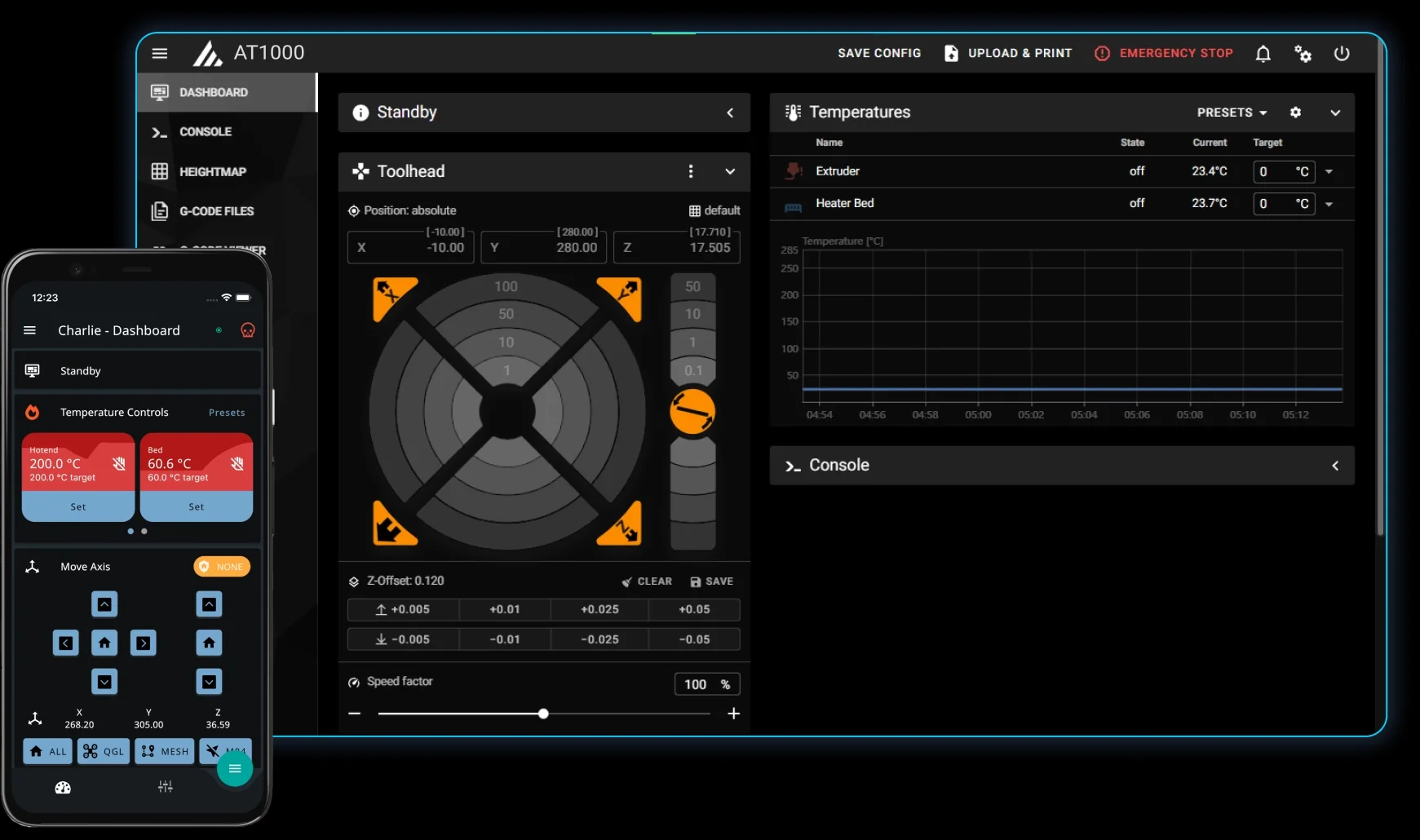Viewport: 1420px width, 840px height.
Task: Expand the Console panel chevron
Action: 1335,466
